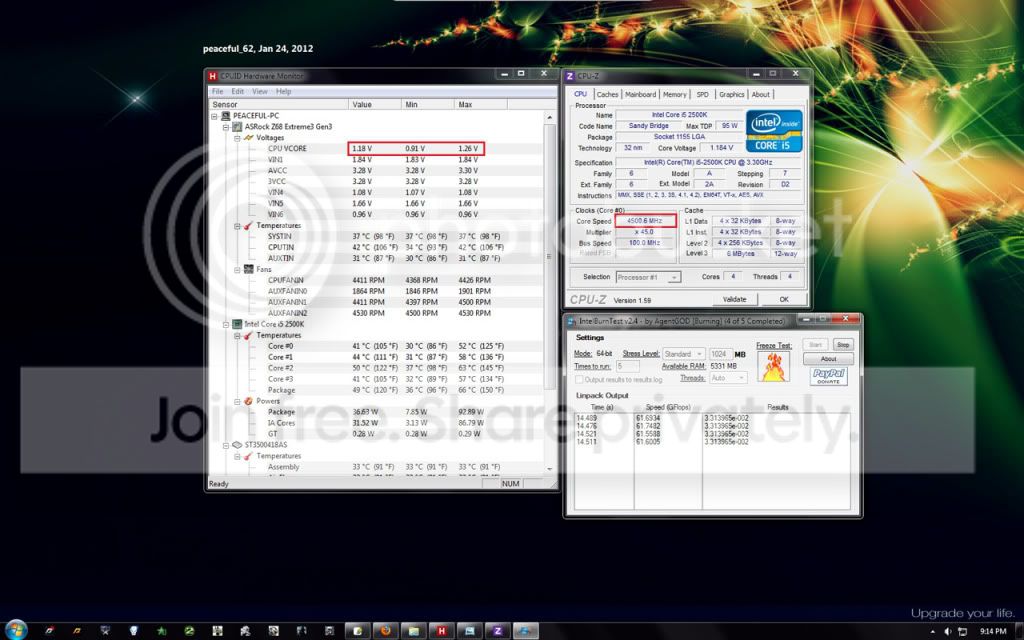Click the Start button in IntelBurnTest

click(815, 344)
